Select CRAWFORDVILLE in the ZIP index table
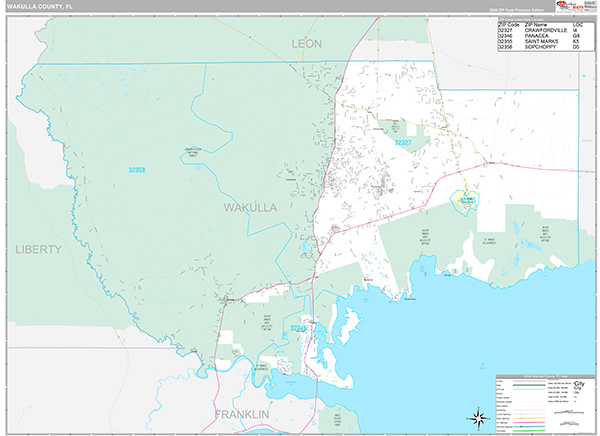 [546, 30]
